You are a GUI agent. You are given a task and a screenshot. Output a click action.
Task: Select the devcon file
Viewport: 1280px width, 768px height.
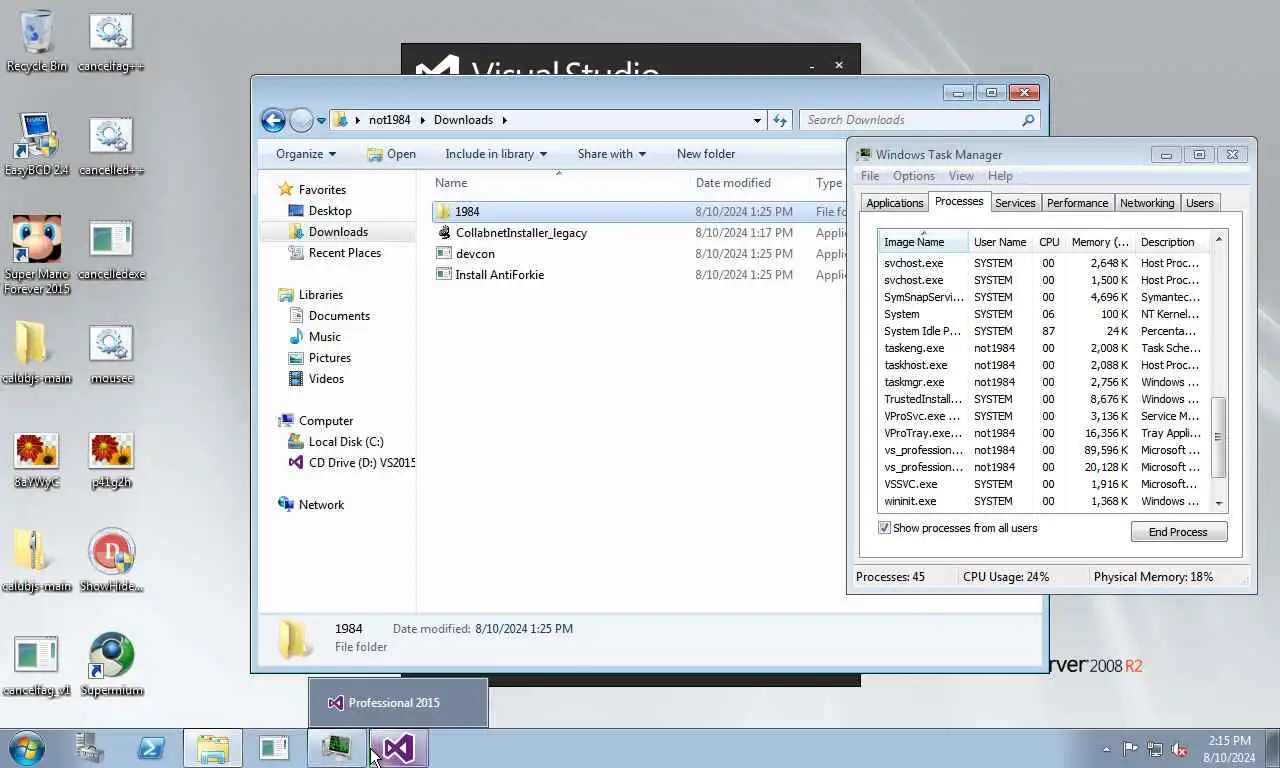(475, 254)
